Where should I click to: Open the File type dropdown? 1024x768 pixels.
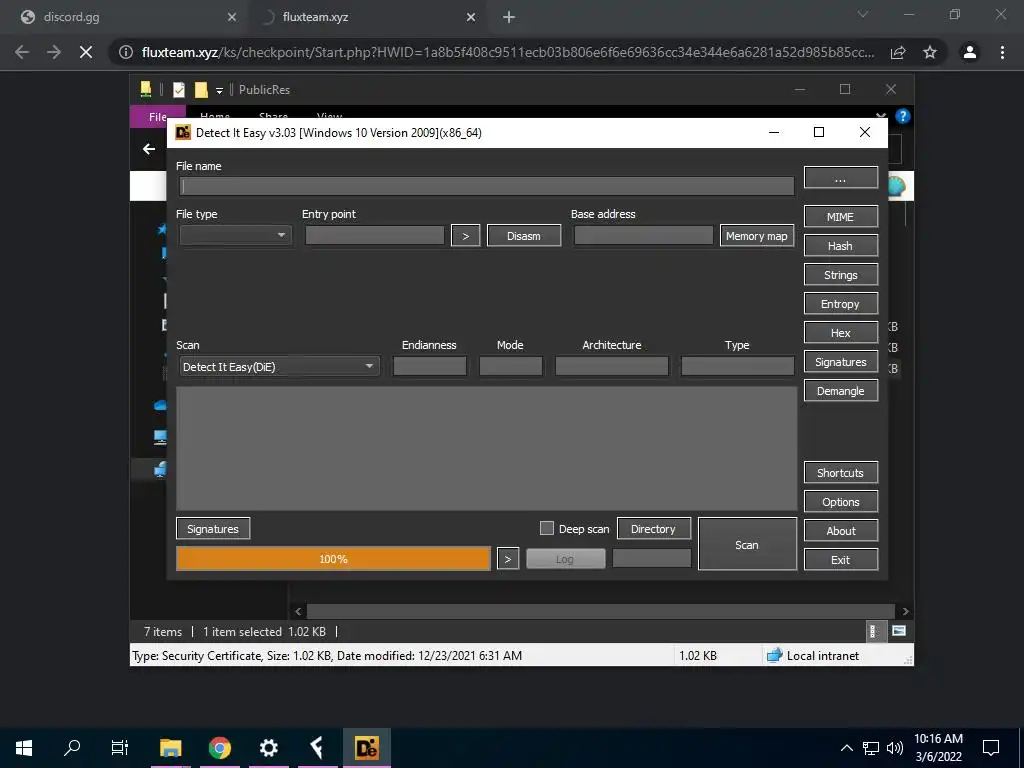(236, 235)
